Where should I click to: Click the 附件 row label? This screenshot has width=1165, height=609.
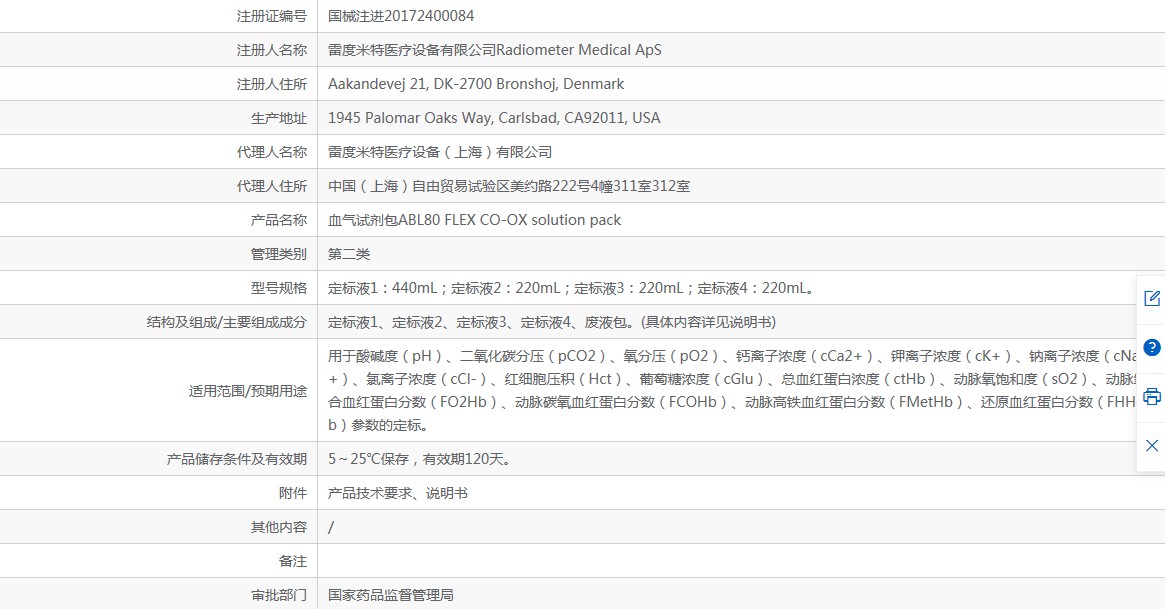(x=293, y=493)
